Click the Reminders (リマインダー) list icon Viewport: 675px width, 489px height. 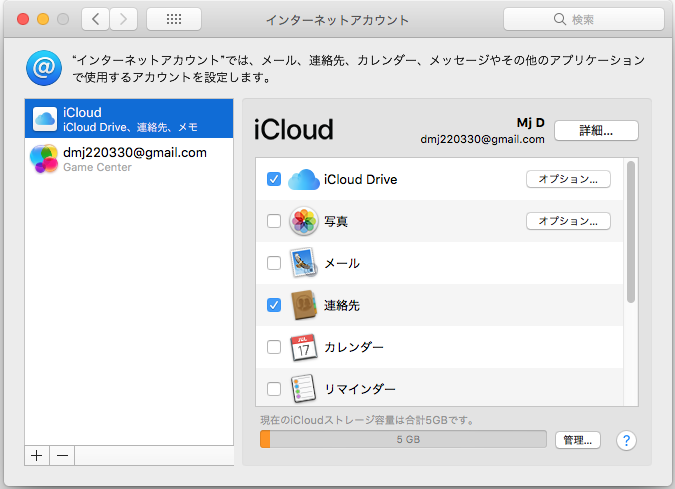click(303, 389)
